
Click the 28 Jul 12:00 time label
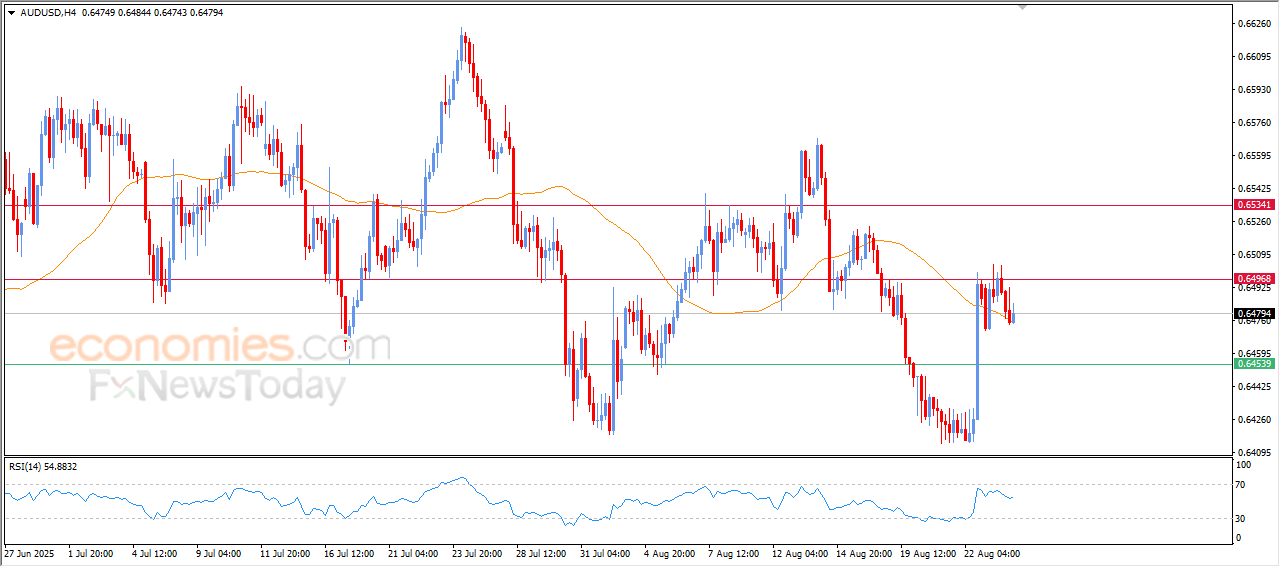[x=542, y=552]
